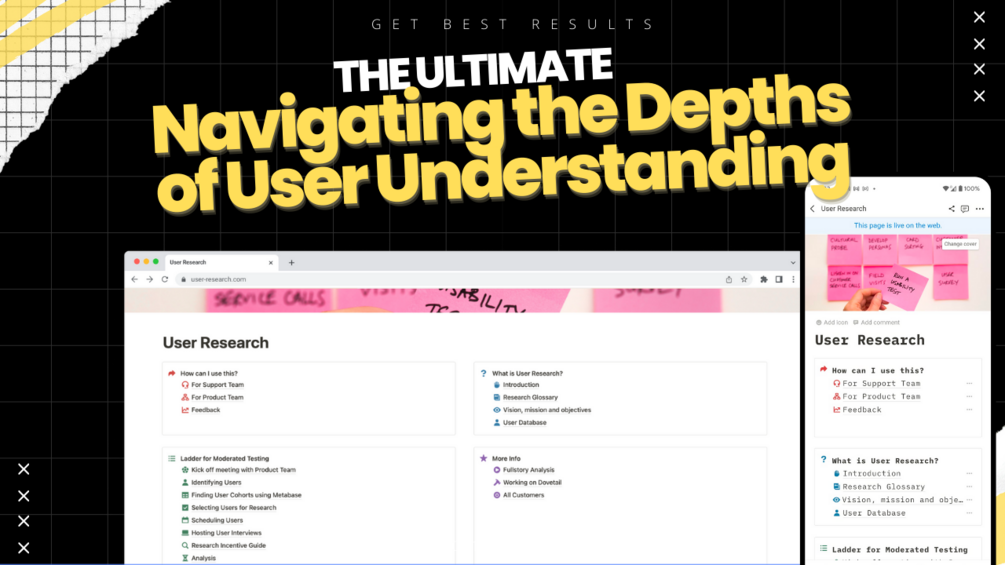This screenshot has width=1005, height=565.
Task: Click the user-research.com address bar
Action: pos(449,279)
